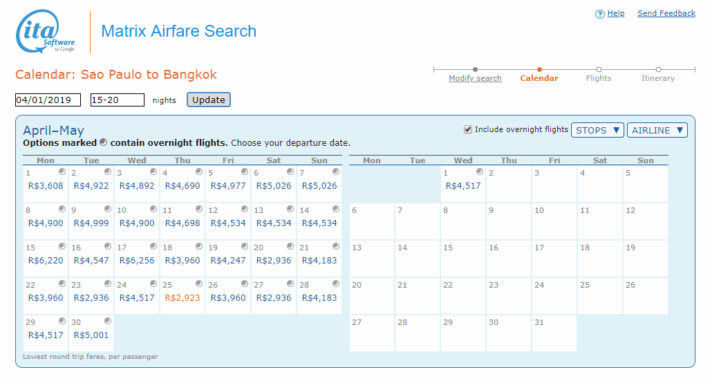Click overnight icon on April 25

tap(199, 284)
